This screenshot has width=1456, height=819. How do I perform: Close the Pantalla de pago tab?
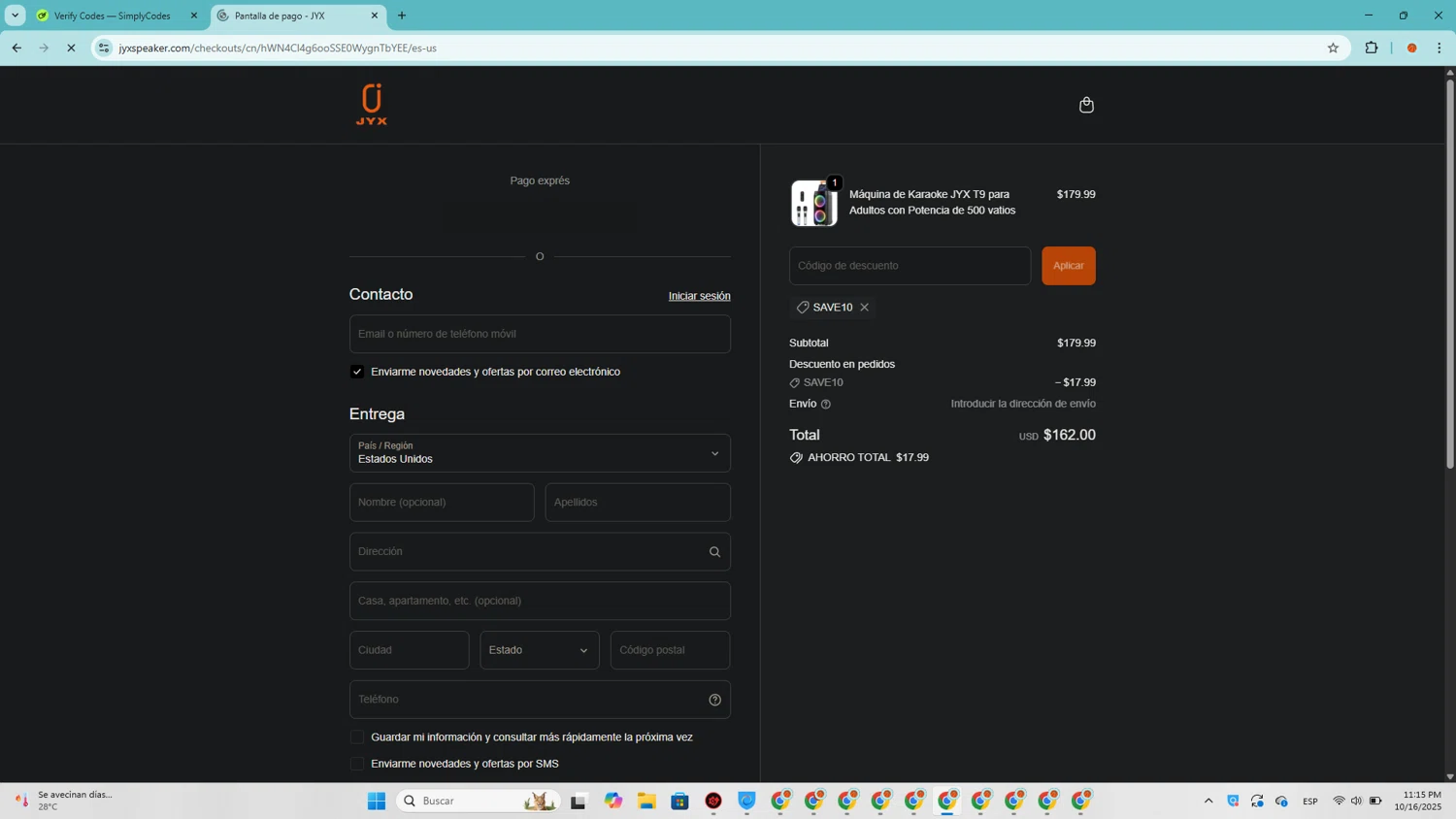(x=375, y=16)
